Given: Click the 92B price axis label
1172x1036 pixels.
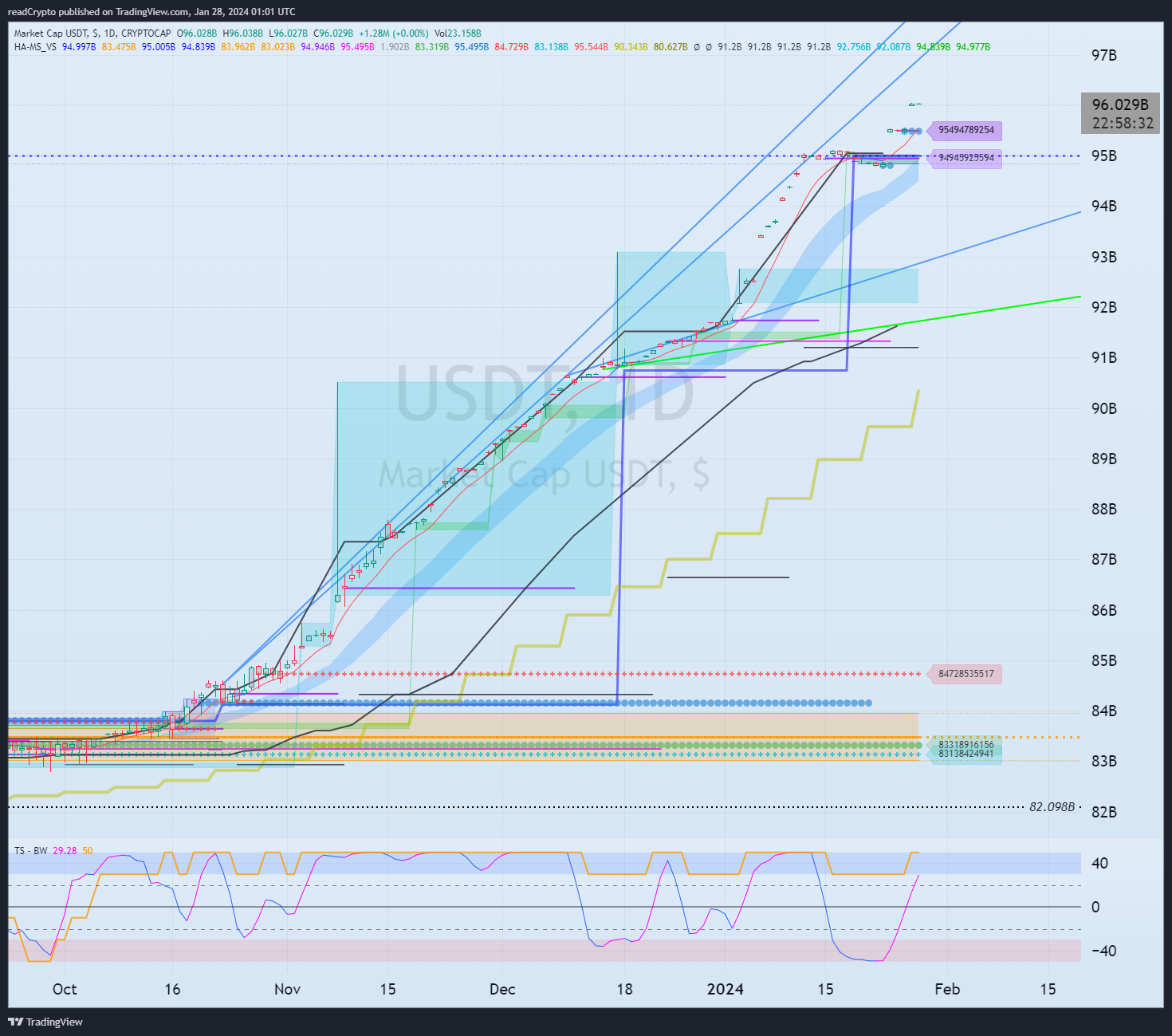Looking at the screenshot, I should 1104,307.
